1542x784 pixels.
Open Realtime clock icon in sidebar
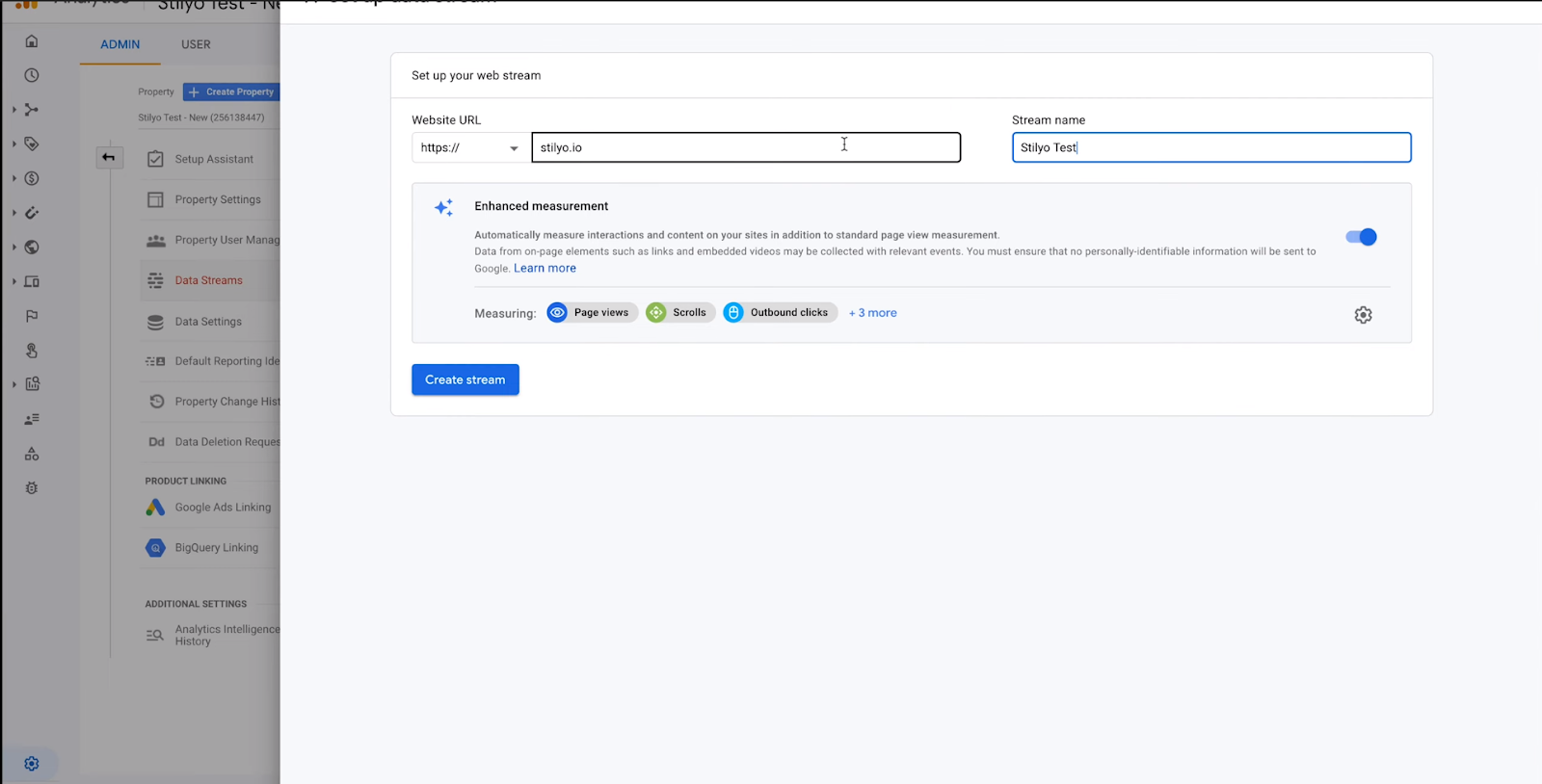click(x=32, y=75)
